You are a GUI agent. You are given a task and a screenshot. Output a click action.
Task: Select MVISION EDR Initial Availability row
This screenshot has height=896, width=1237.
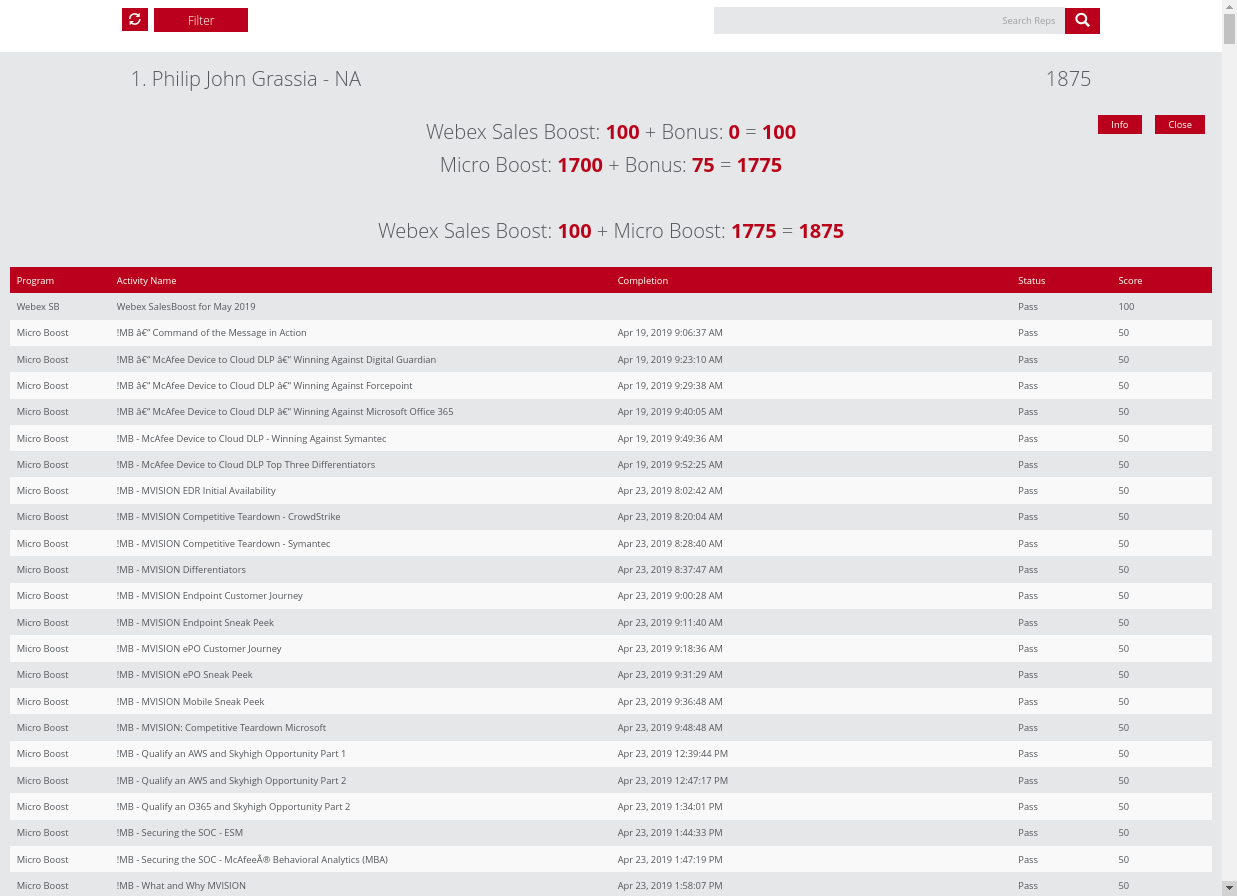tap(611, 491)
